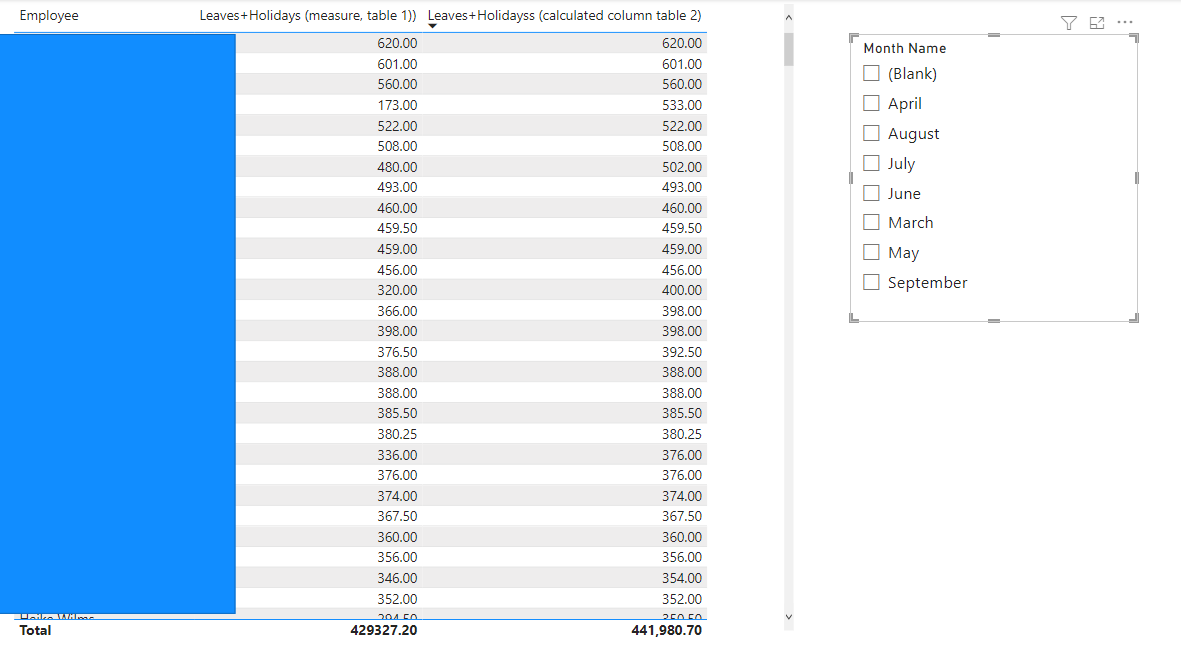Click the Month Name slicer title
Screen dimensions: 1181x656
point(905,48)
